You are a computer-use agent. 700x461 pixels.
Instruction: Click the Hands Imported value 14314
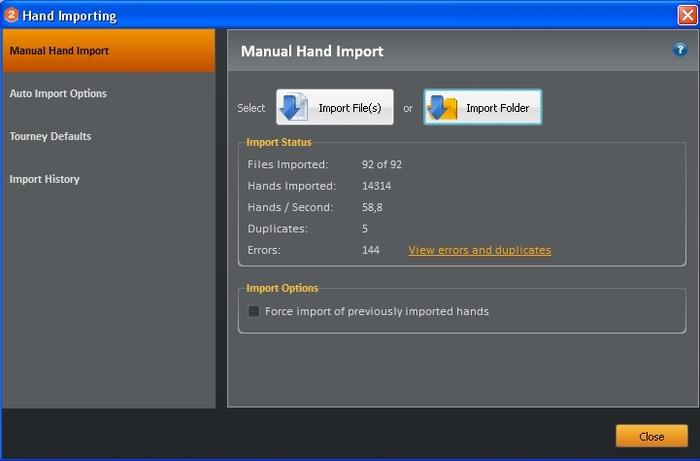tap(376, 186)
